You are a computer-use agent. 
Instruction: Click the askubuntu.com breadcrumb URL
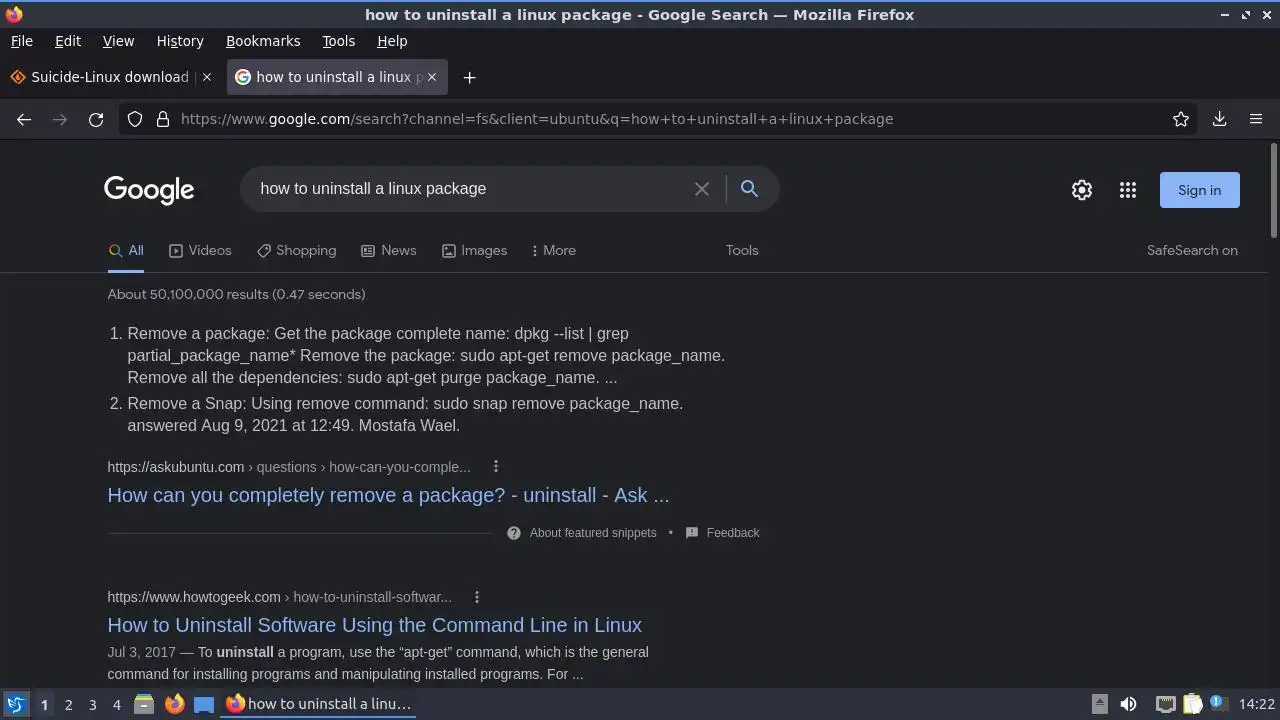(289, 467)
